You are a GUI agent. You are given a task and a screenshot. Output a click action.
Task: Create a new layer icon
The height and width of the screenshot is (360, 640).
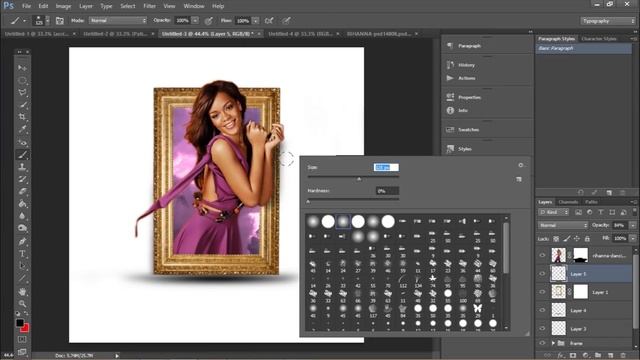click(x=611, y=356)
